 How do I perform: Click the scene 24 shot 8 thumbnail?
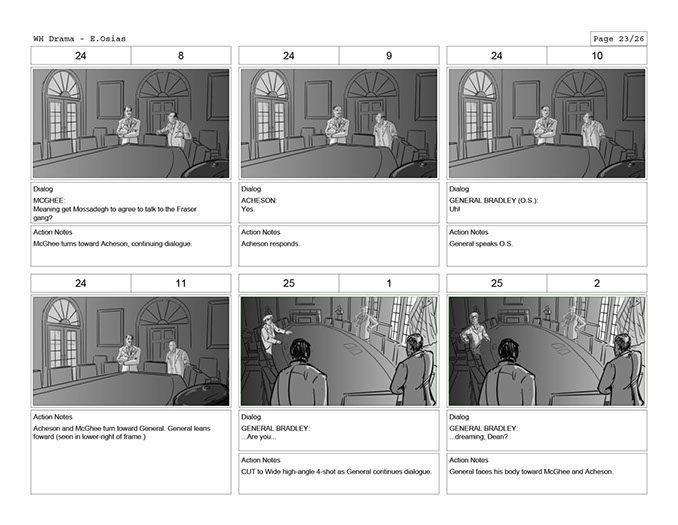pyautogui.click(x=131, y=123)
